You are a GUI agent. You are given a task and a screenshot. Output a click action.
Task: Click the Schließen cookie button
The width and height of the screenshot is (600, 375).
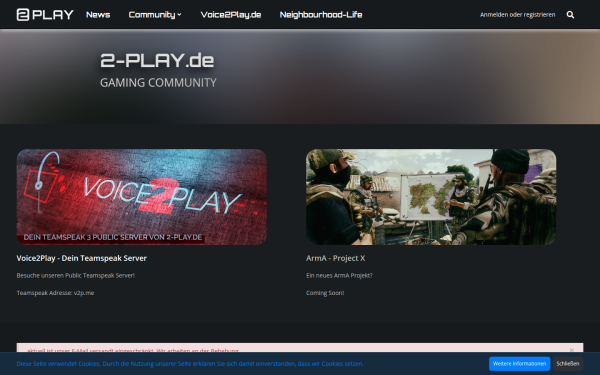(x=567, y=364)
